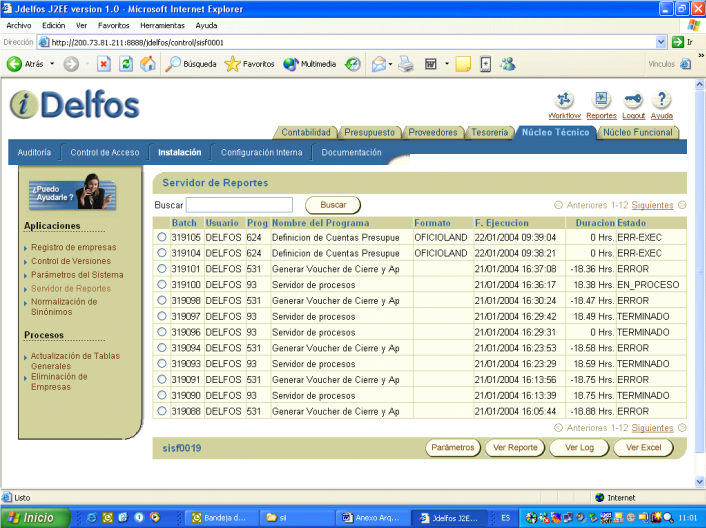706x528 pixels.
Task: Switch to Contabilidad tab
Action: pos(306,132)
